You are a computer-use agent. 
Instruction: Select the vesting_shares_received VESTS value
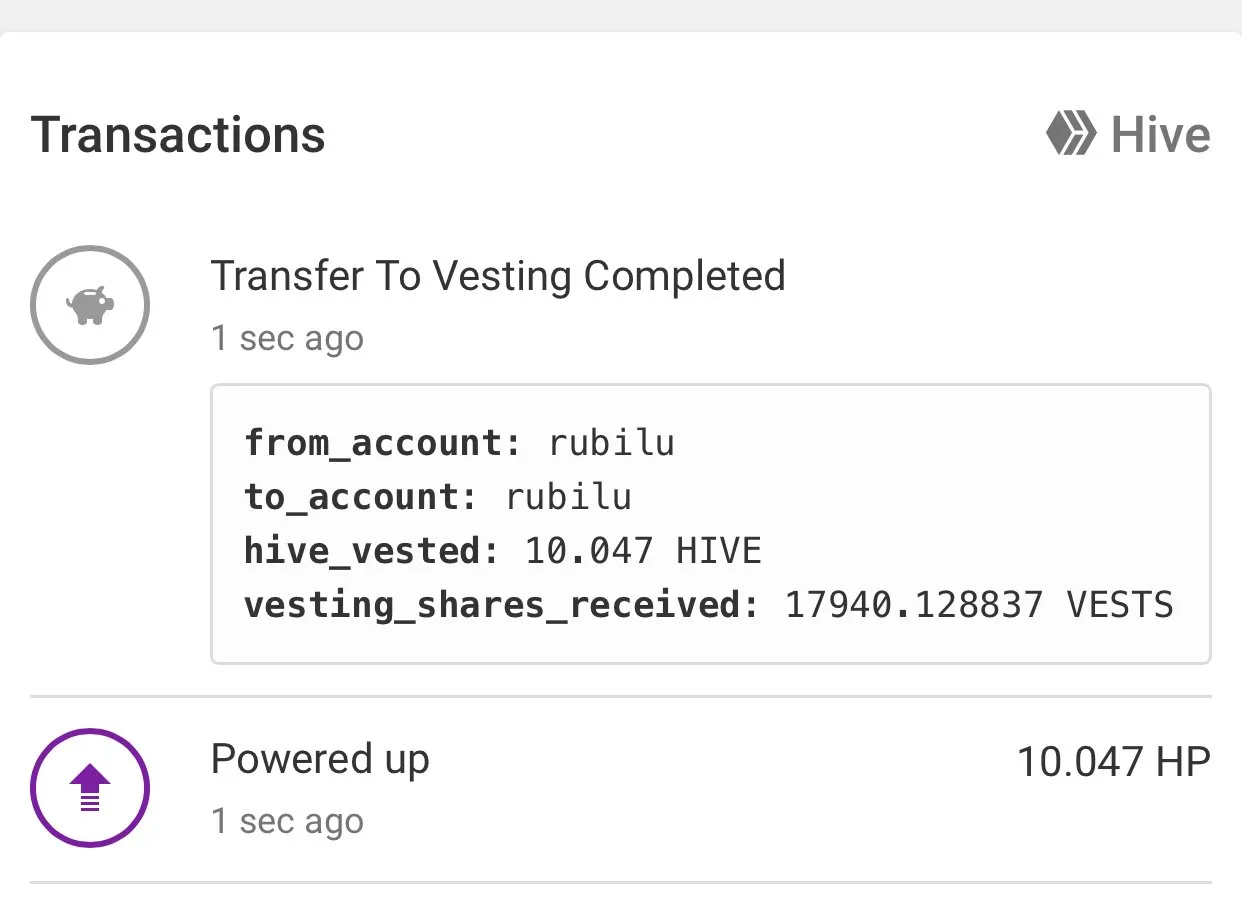point(979,605)
